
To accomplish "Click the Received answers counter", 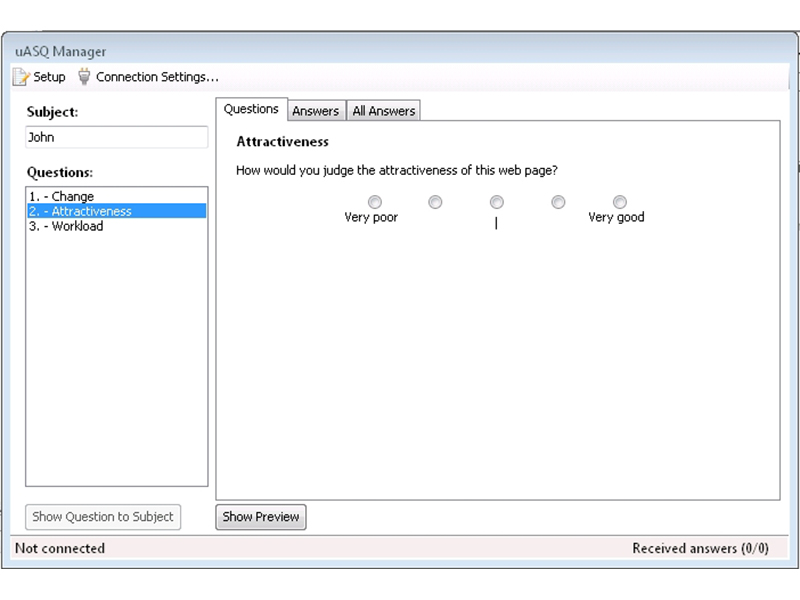I will [x=700, y=548].
